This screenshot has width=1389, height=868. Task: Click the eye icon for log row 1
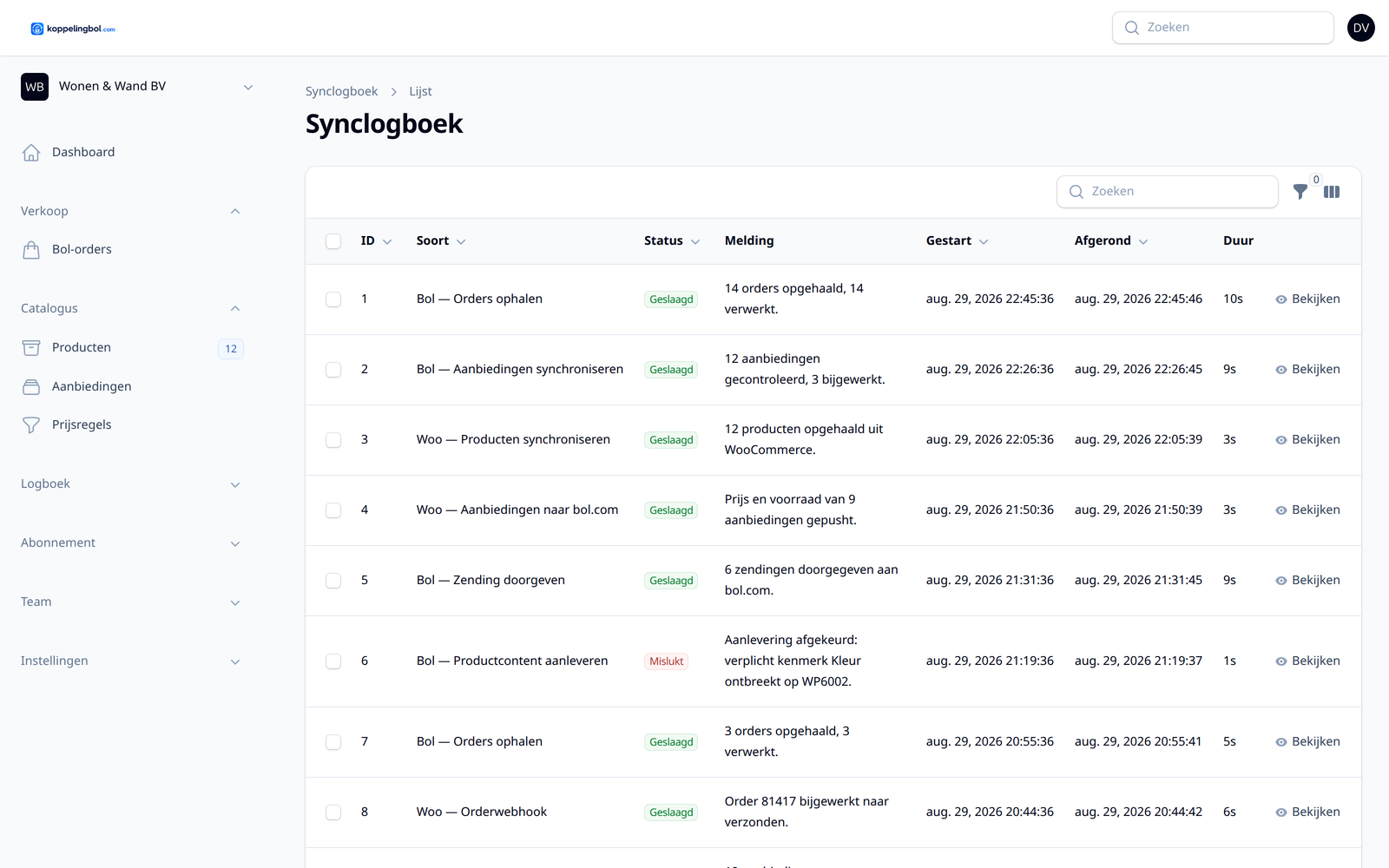1280,299
